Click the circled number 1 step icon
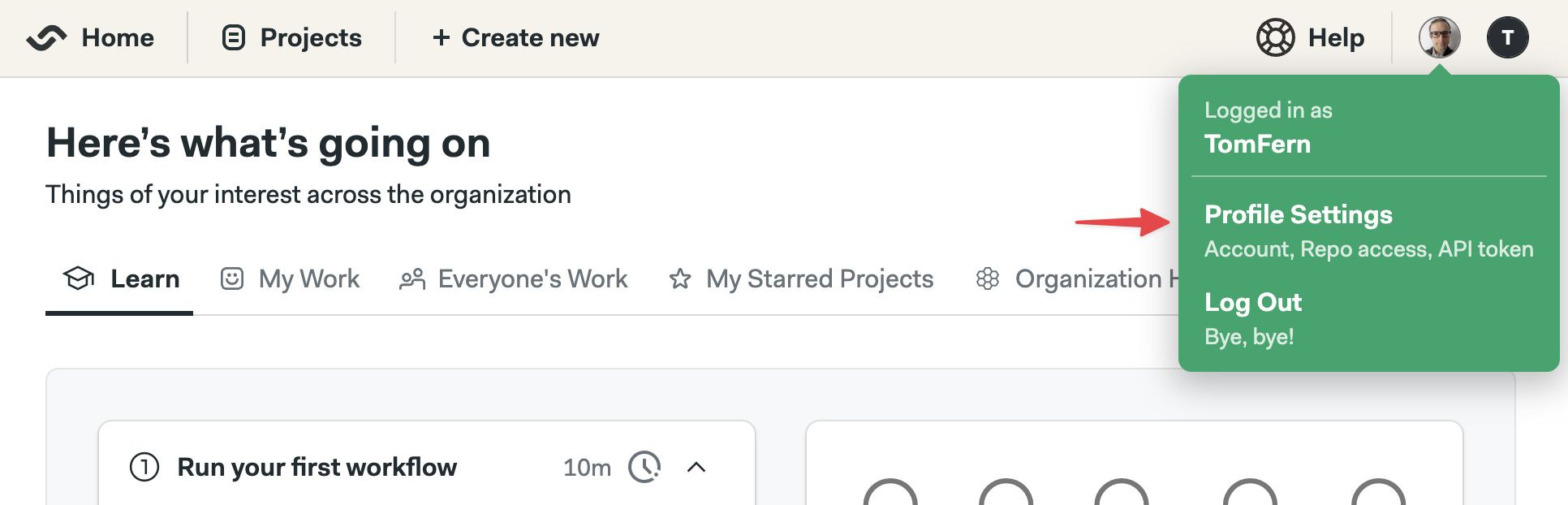Viewport: 1568px width, 505px height. pyautogui.click(x=144, y=467)
